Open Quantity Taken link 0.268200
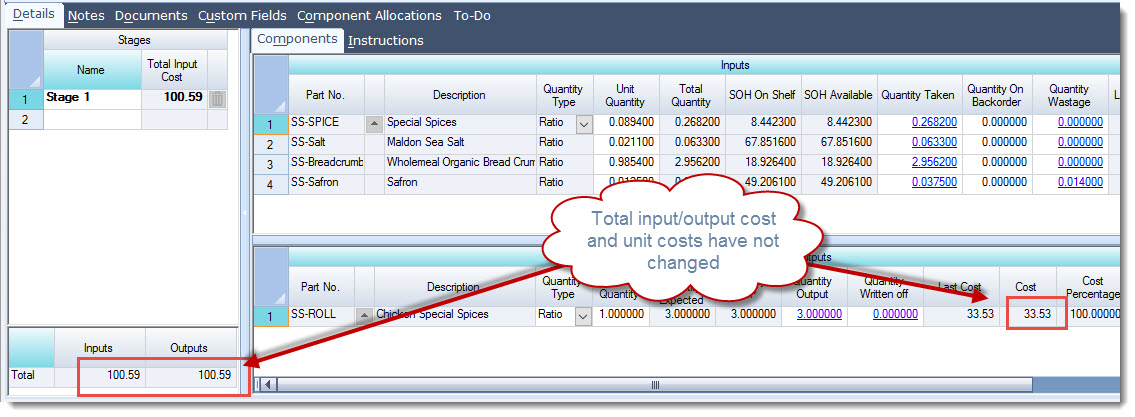1135x417 pixels. click(934, 122)
